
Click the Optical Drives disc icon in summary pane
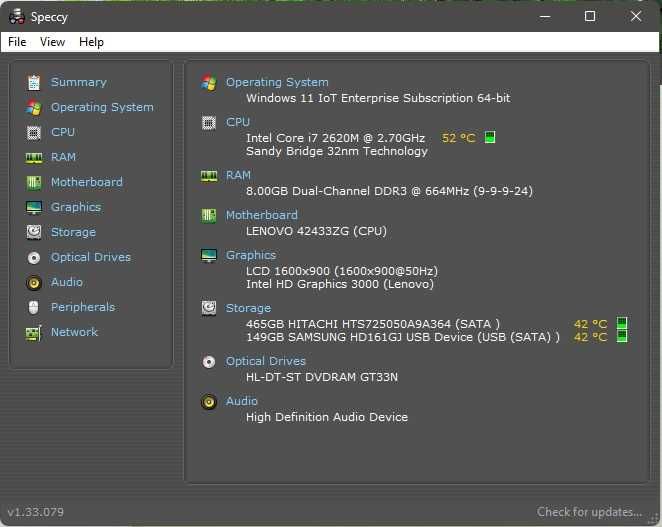(209, 362)
